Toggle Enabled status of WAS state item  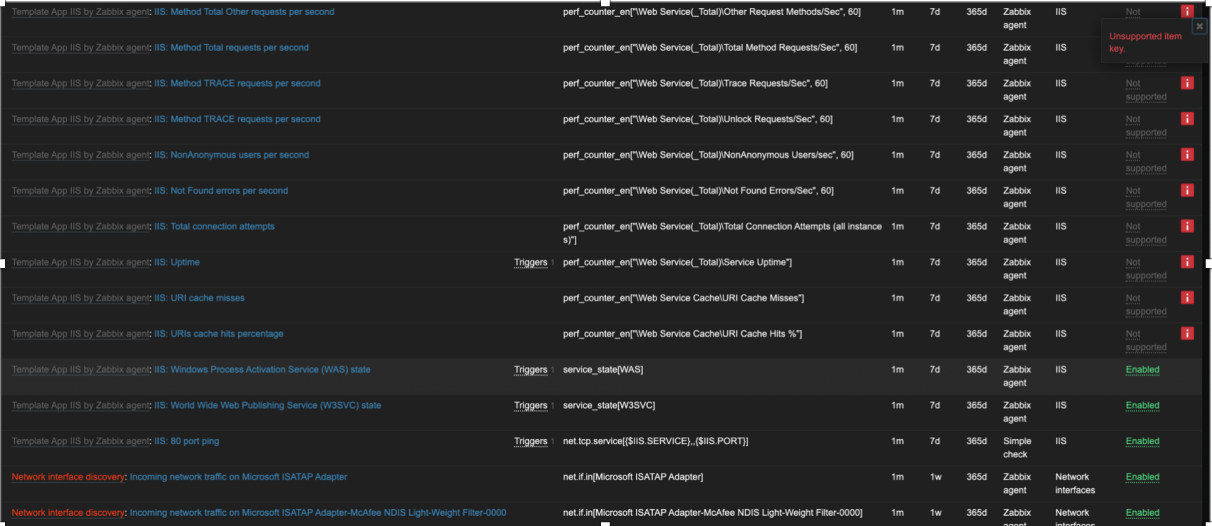coord(1142,370)
